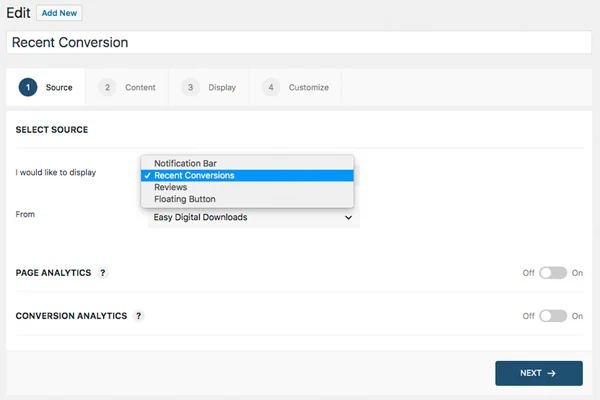Click the arrow icon in NEXT button

click(551, 373)
